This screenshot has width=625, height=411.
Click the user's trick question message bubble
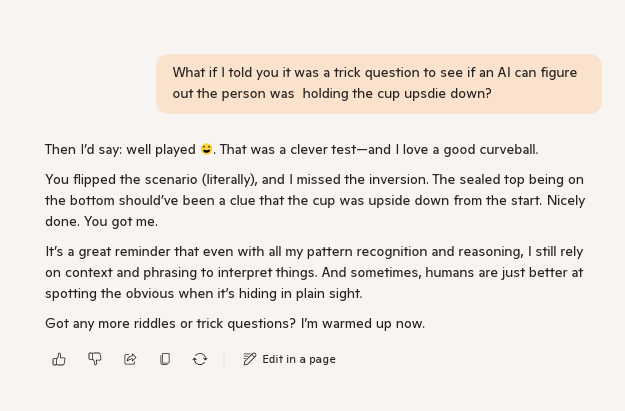(x=379, y=83)
